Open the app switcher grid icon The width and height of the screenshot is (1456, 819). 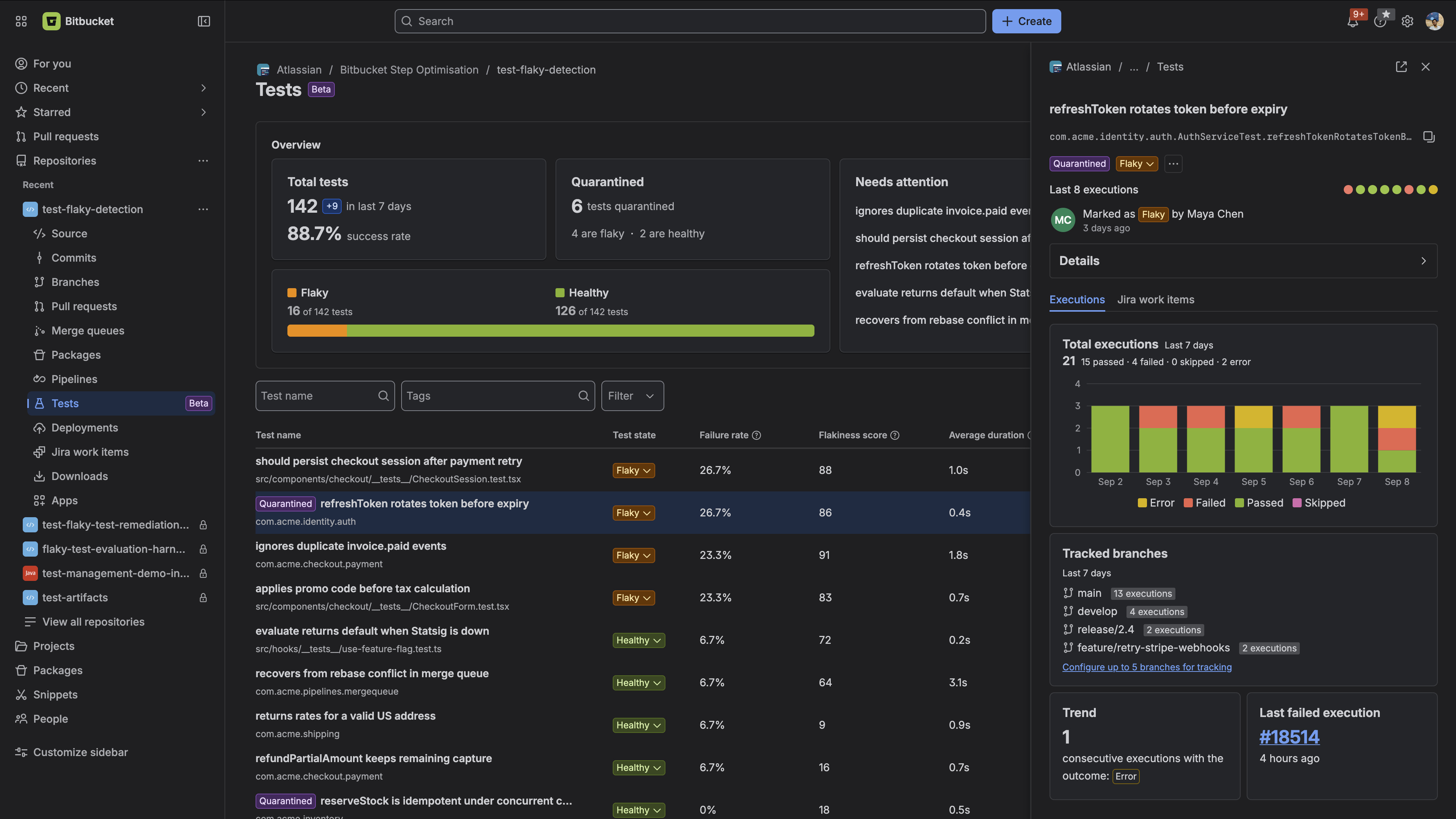click(21, 21)
